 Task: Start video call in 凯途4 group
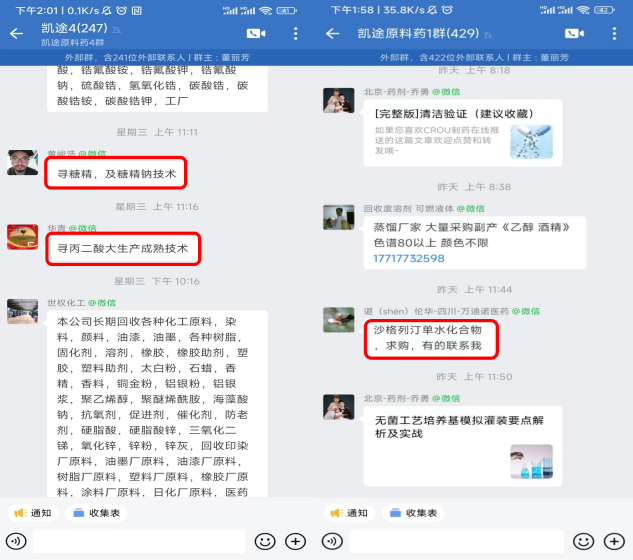pos(256,34)
